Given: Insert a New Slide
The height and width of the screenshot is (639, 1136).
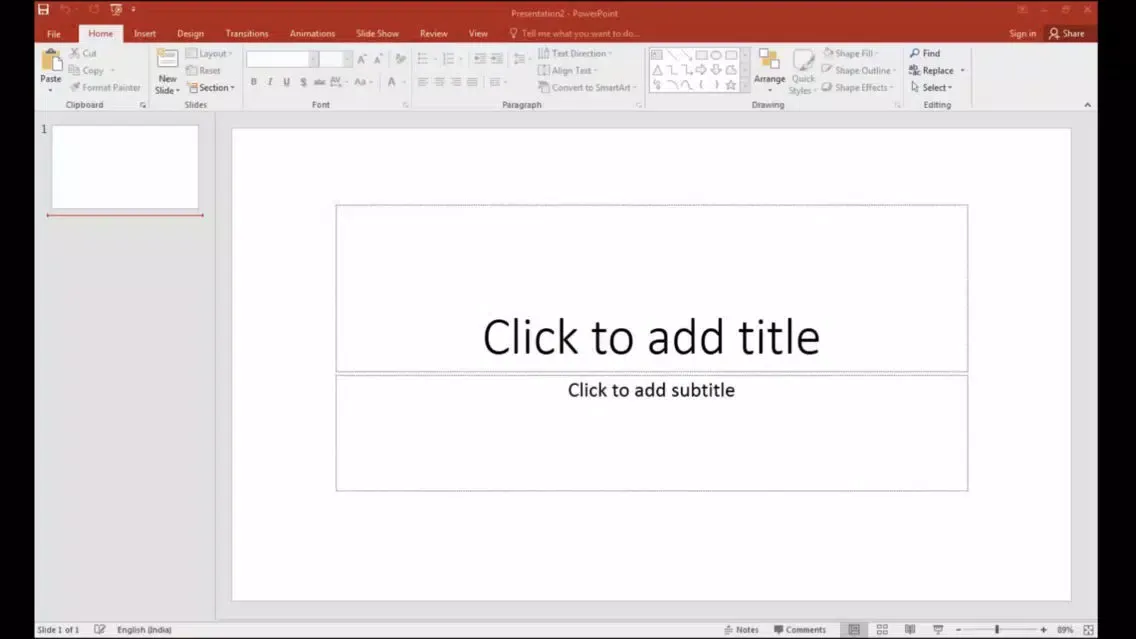Looking at the screenshot, I should coord(167,61).
